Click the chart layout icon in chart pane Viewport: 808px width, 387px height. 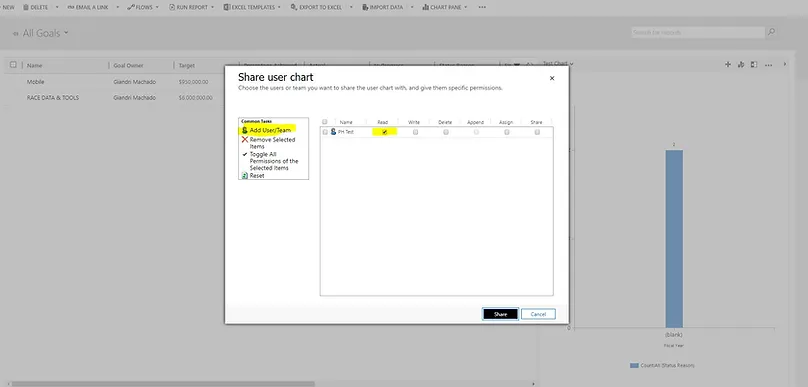(x=754, y=64)
